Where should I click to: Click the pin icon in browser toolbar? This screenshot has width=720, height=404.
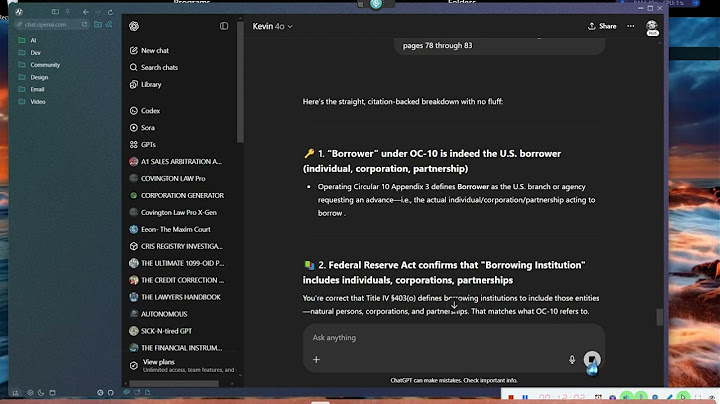(68, 12)
